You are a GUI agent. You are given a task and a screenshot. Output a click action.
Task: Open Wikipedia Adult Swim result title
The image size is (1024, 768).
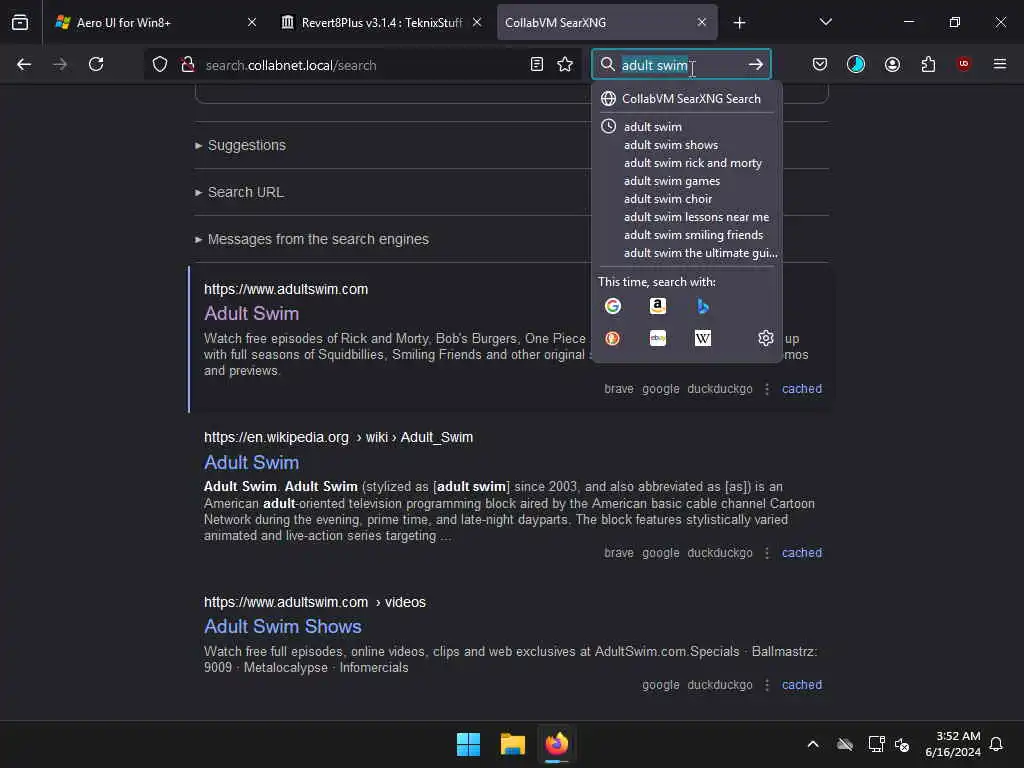coord(251,462)
